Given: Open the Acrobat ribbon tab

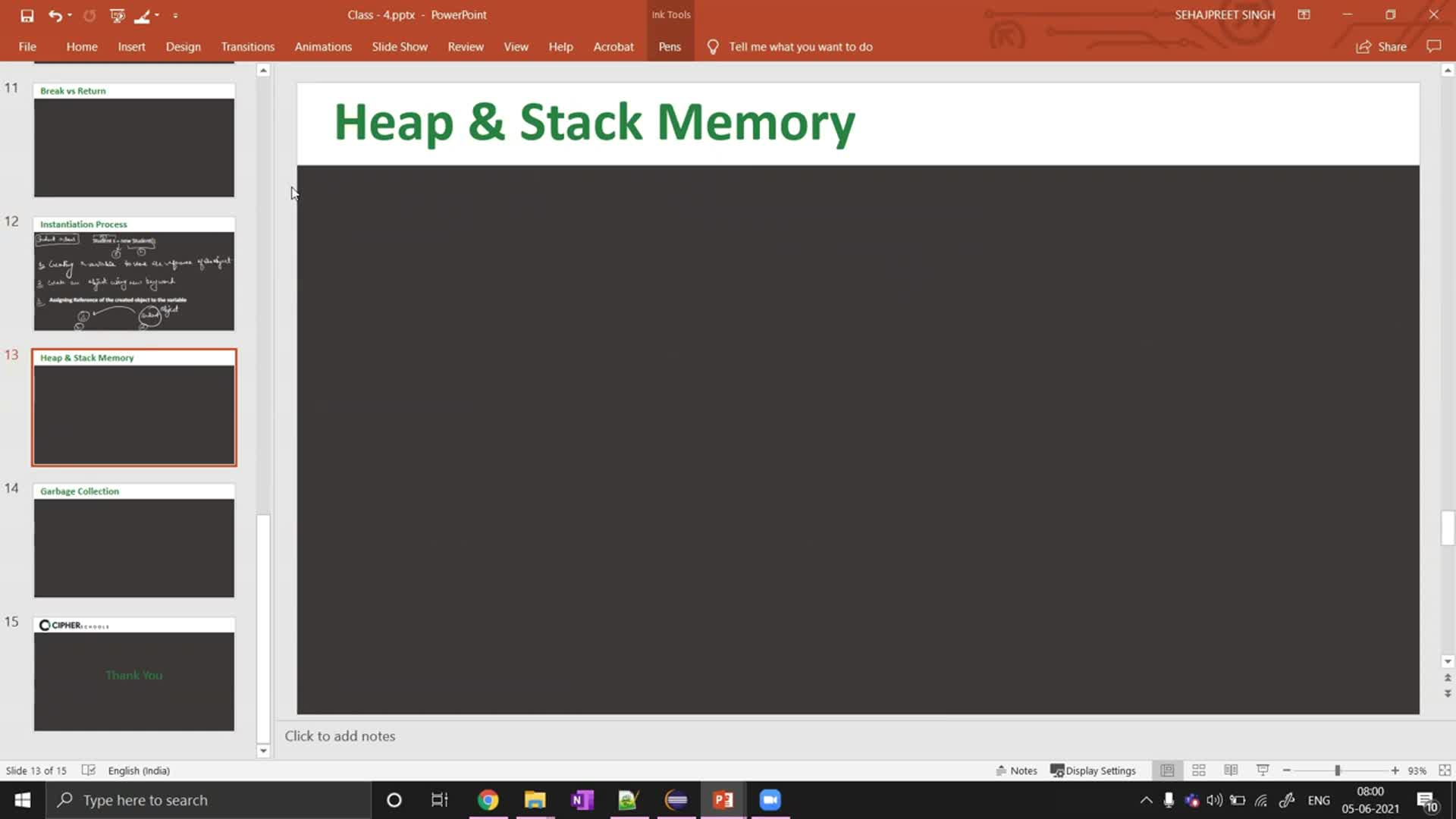Looking at the screenshot, I should [613, 46].
